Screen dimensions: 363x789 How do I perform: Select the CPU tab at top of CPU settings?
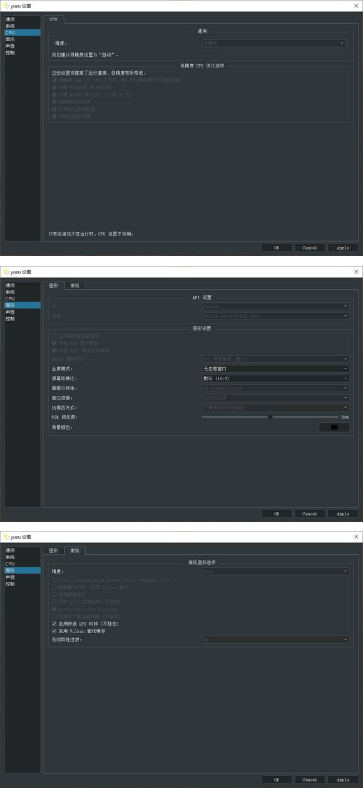pyautogui.click(x=53, y=19)
